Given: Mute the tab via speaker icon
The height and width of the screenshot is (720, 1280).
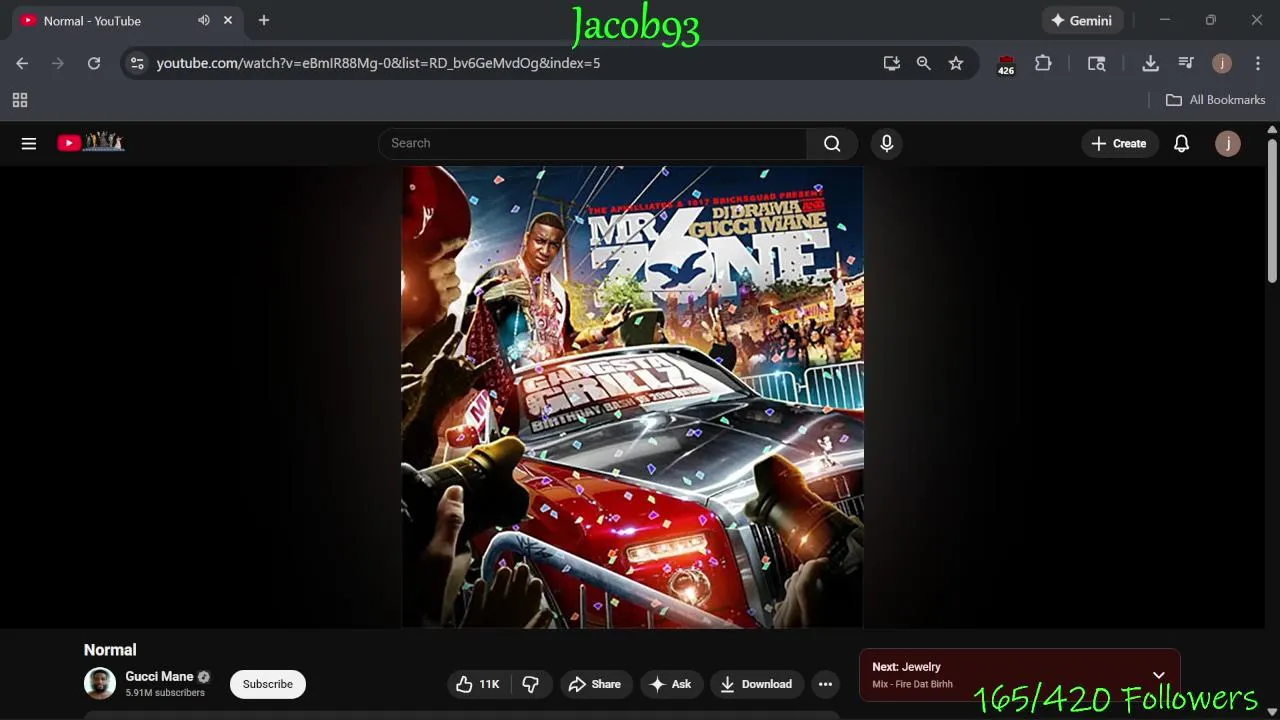Looking at the screenshot, I should (x=204, y=20).
